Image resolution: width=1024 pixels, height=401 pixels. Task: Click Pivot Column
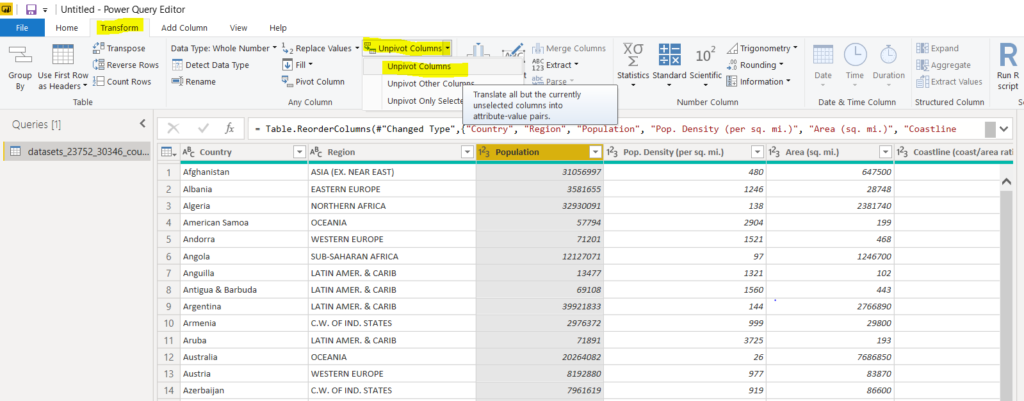313,82
